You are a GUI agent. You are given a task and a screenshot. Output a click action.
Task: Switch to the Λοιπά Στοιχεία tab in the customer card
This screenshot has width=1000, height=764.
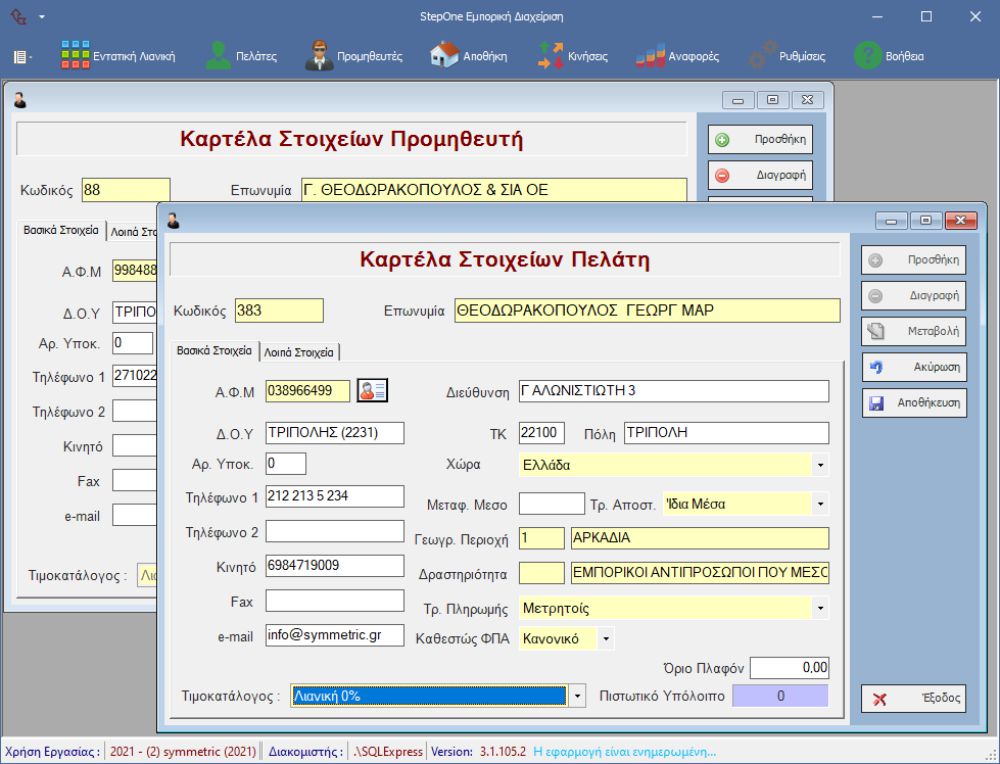click(299, 352)
